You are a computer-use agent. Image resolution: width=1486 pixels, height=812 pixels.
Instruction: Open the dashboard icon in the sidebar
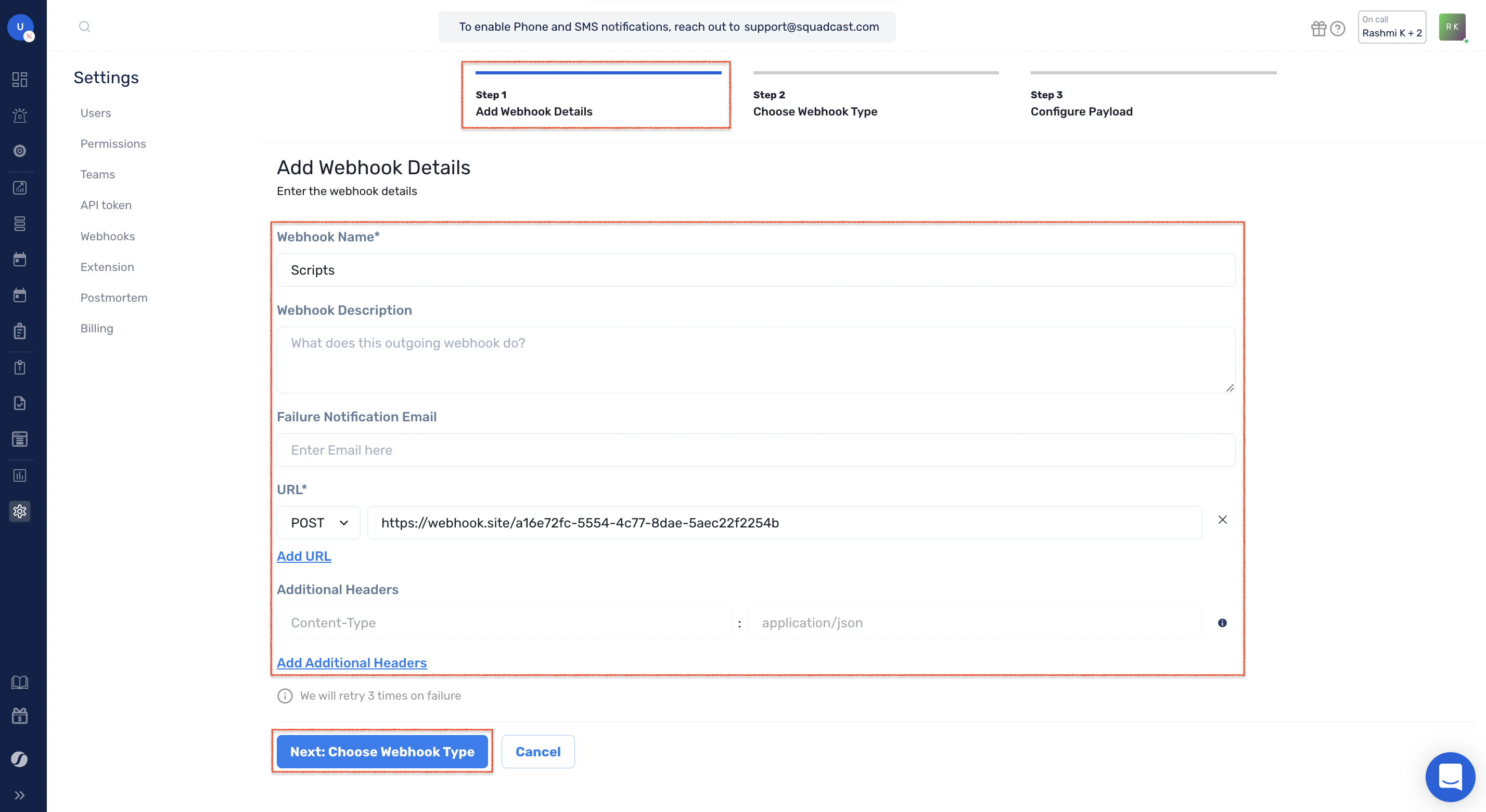pos(20,80)
